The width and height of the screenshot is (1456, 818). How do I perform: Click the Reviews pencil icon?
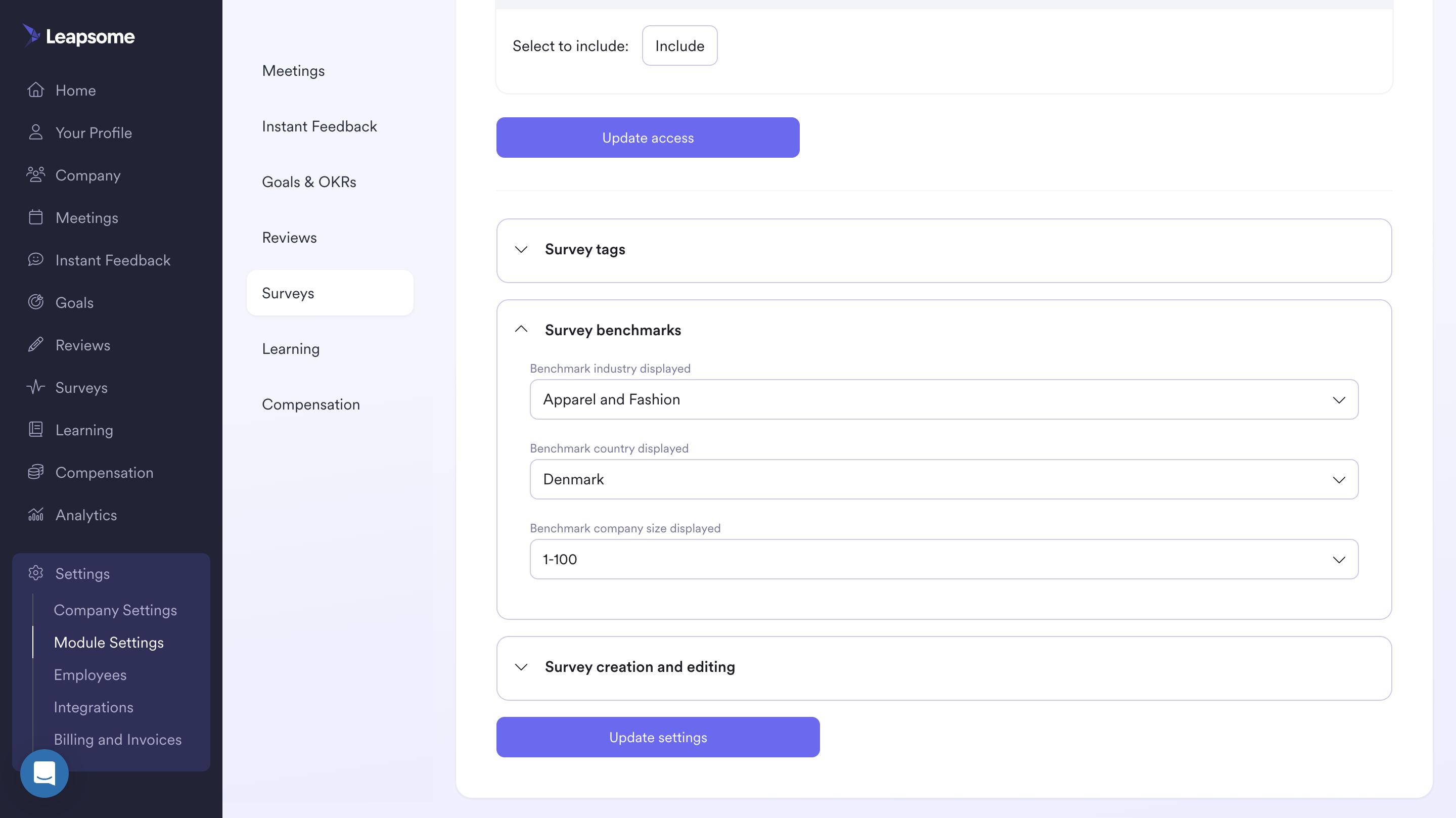(35, 344)
